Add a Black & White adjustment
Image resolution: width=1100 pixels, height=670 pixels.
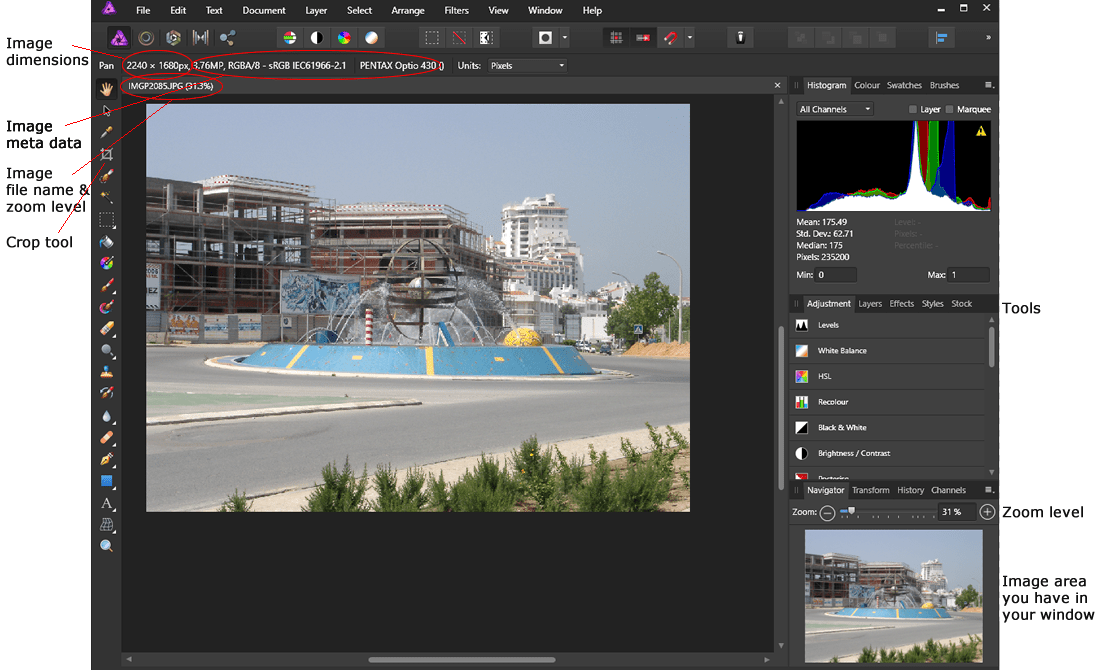pos(889,428)
